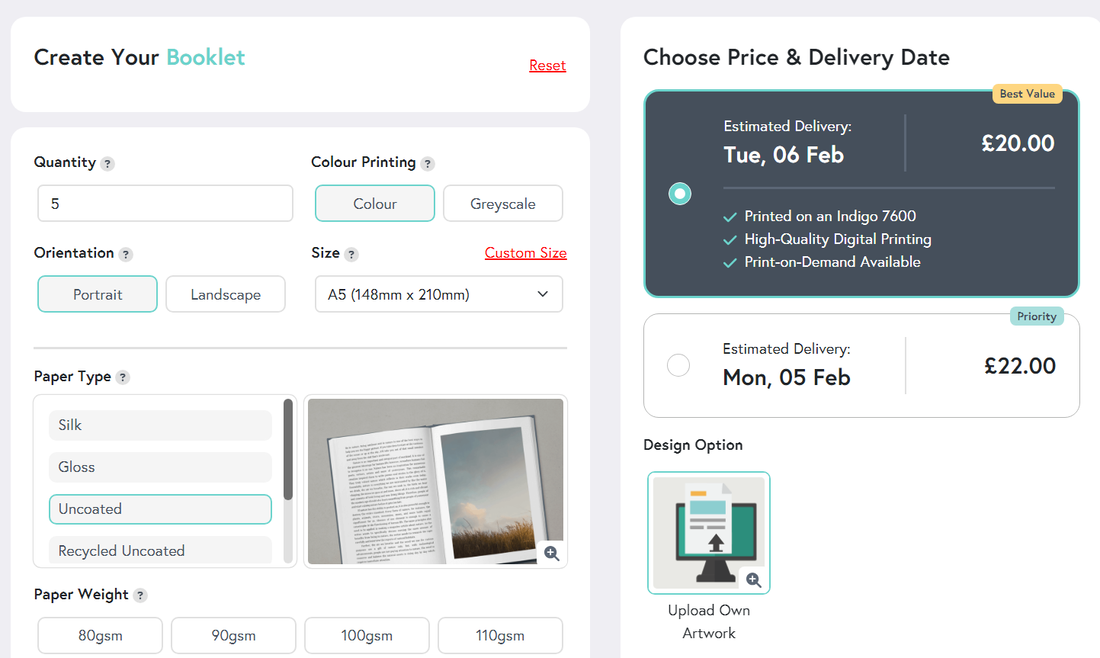This screenshot has height=658, width=1100.
Task: Show the Paper Type help icon
Action: [x=123, y=378]
